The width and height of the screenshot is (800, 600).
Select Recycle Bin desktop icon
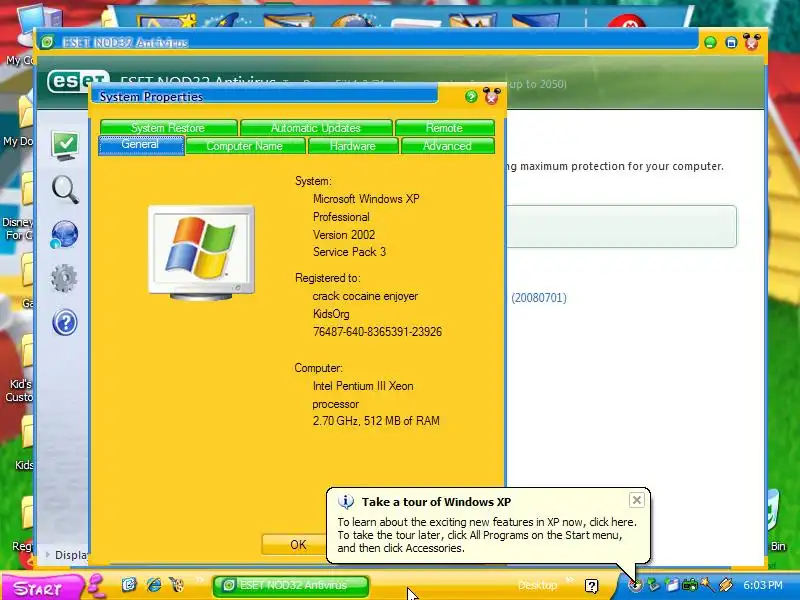[774, 520]
